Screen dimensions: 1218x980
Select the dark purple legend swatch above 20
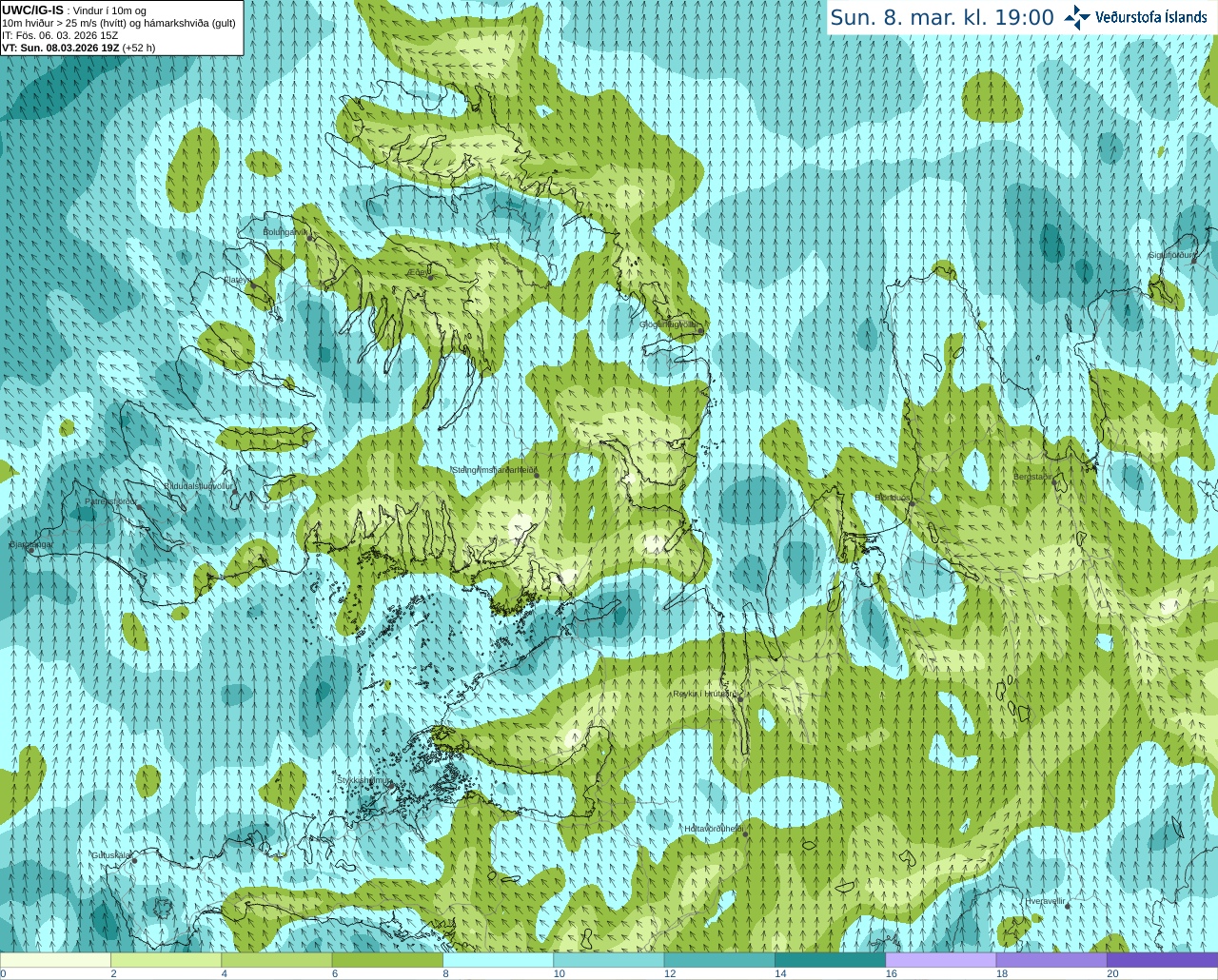tap(1162, 960)
